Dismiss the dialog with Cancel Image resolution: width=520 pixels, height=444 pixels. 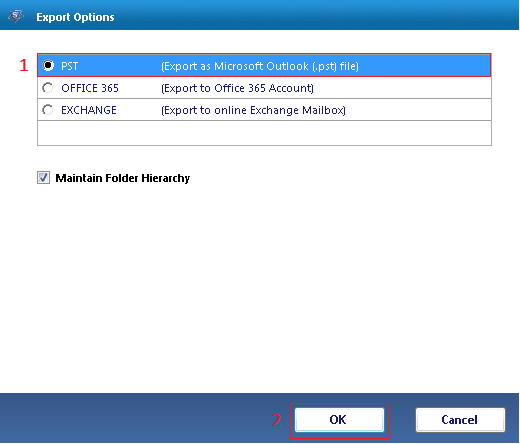(460, 420)
